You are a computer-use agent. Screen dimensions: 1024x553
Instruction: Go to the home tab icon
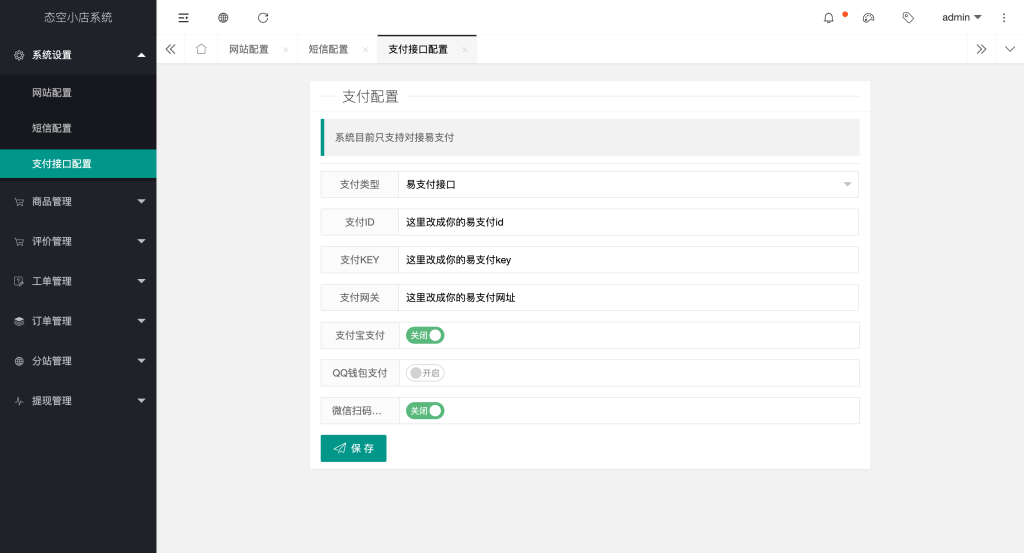pos(201,49)
